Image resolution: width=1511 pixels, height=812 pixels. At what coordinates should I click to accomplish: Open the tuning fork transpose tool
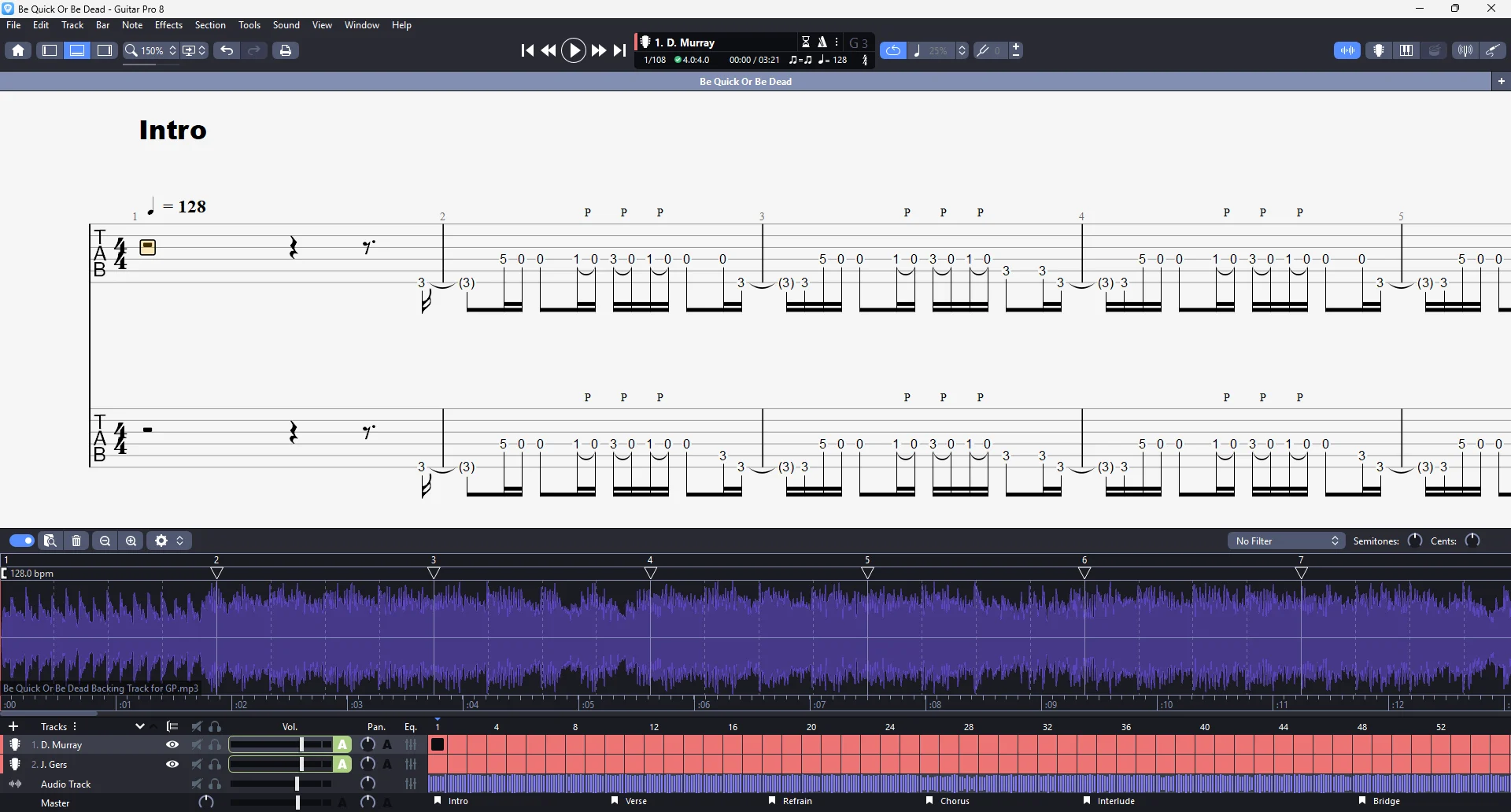click(983, 50)
